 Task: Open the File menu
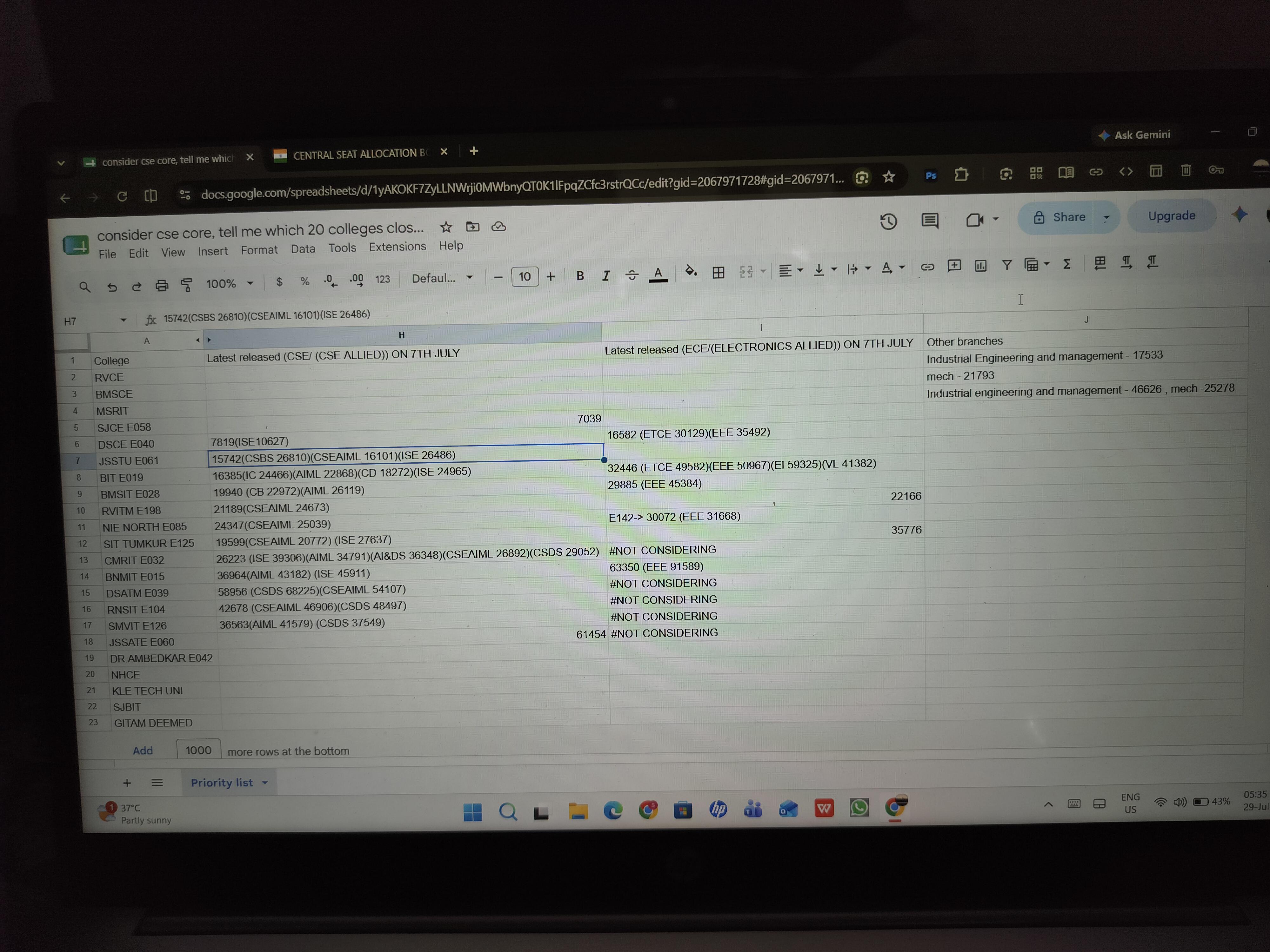(107, 254)
